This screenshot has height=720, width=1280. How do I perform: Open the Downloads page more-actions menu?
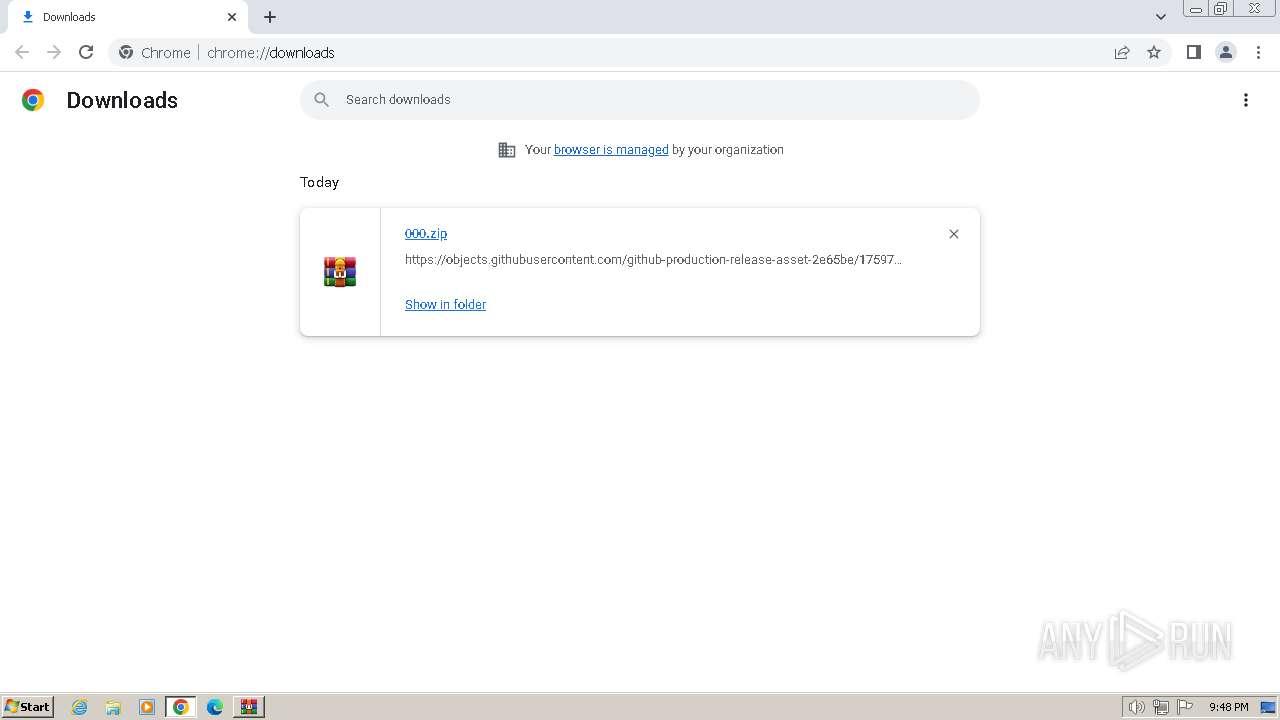pyautogui.click(x=1246, y=100)
